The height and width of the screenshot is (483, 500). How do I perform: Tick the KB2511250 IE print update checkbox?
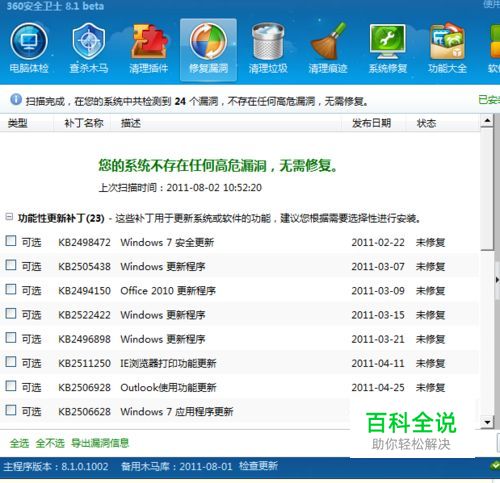coord(11,362)
